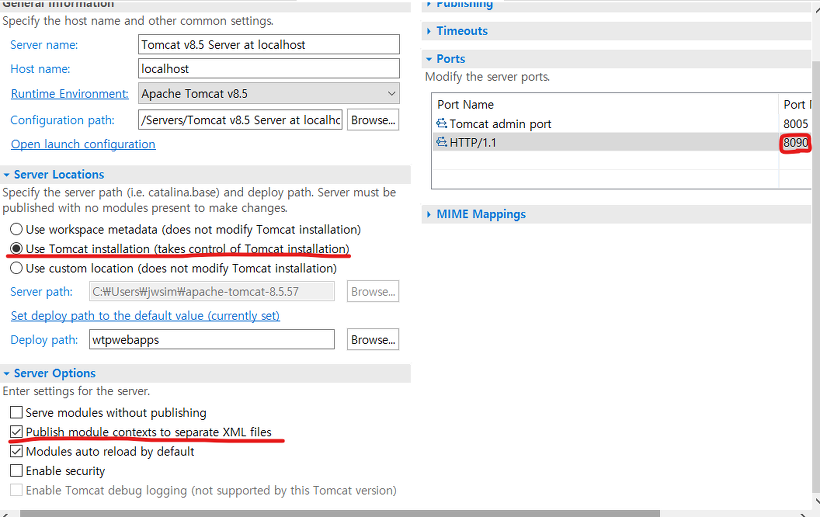Collapse the Server Options section
The height and width of the screenshot is (517, 820).
pyautogui.click(x=6, y=373)
